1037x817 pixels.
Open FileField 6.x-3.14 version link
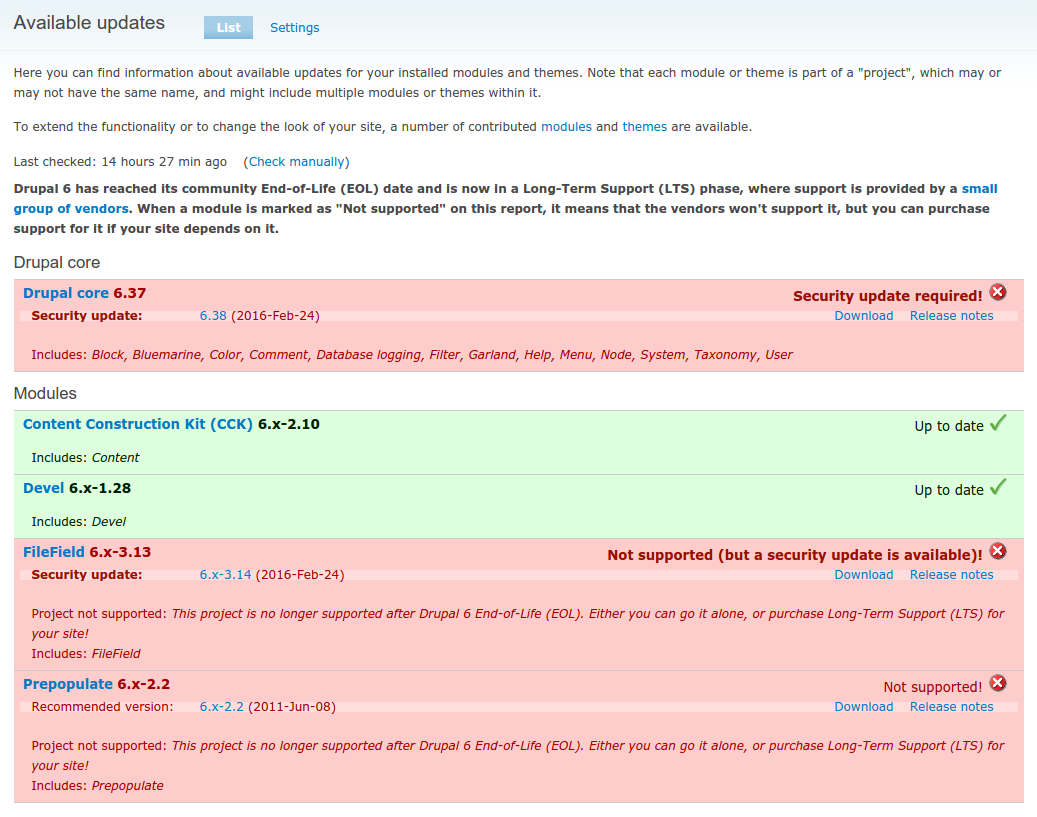point(226,575)
